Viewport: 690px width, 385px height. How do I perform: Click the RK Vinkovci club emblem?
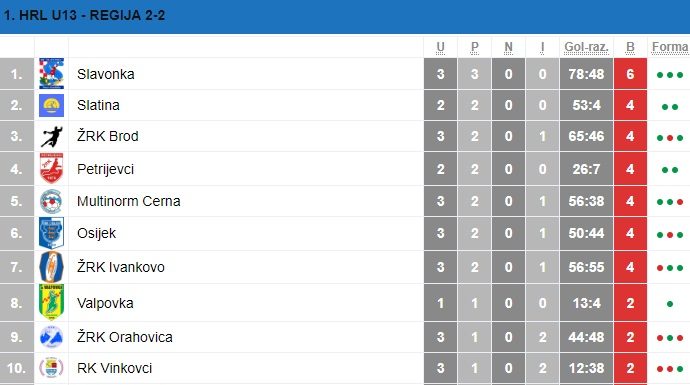tap(51, 367)
